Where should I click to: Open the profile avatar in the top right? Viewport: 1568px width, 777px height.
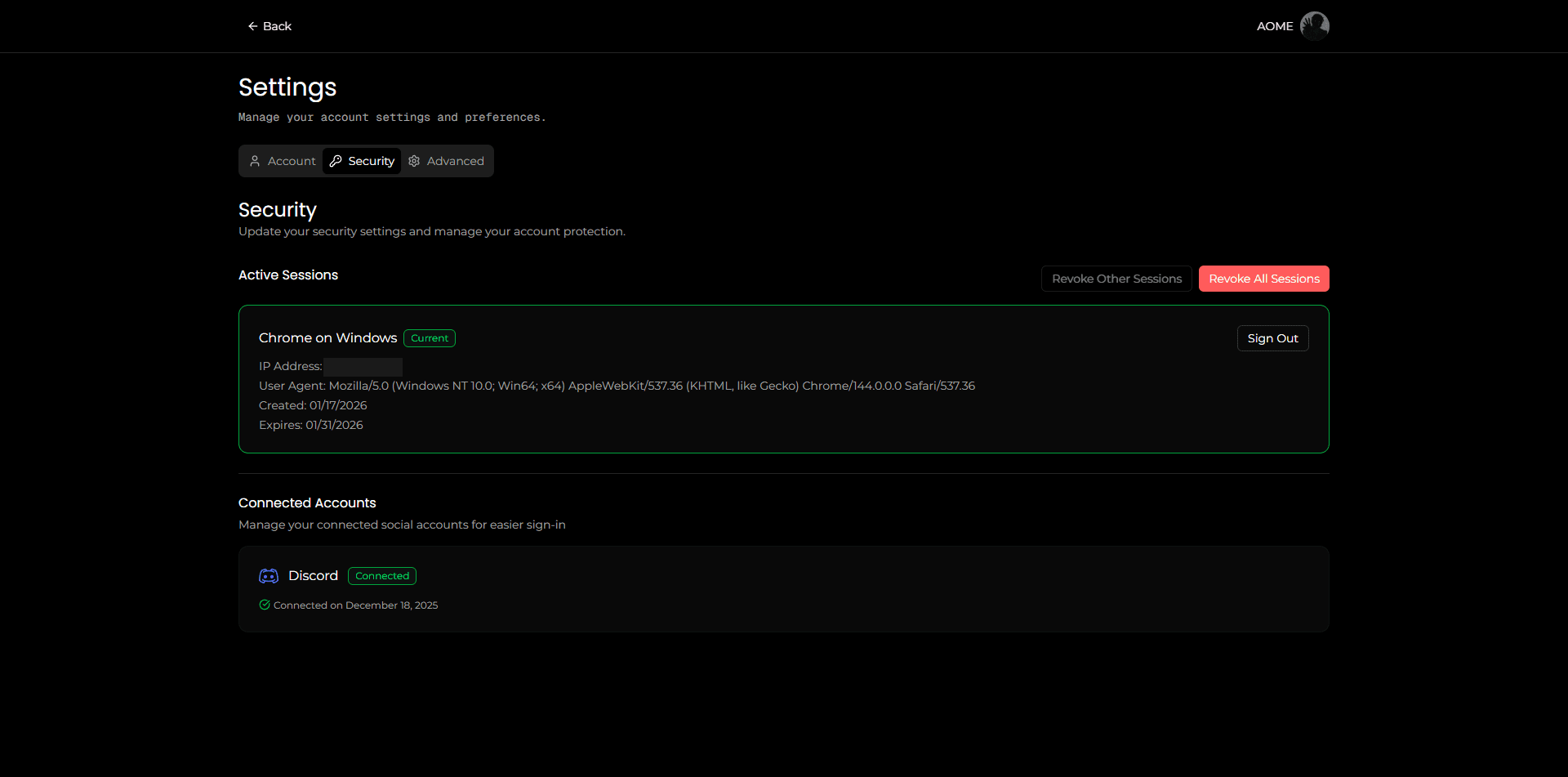point(1315,25)
